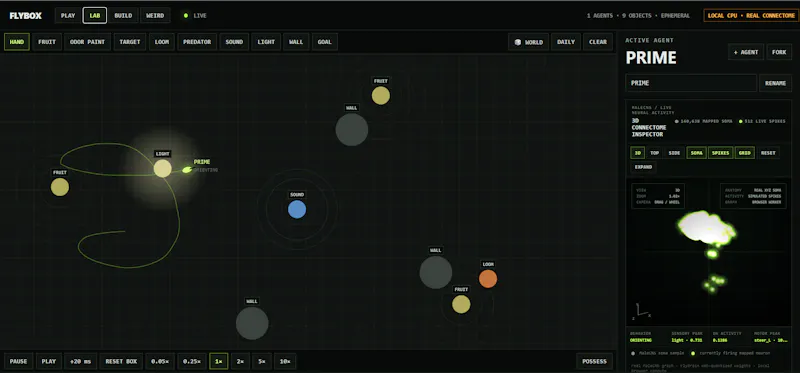The image size is (800, 373).
Task: Pause the simulation
Action: [x=18, y=361]
